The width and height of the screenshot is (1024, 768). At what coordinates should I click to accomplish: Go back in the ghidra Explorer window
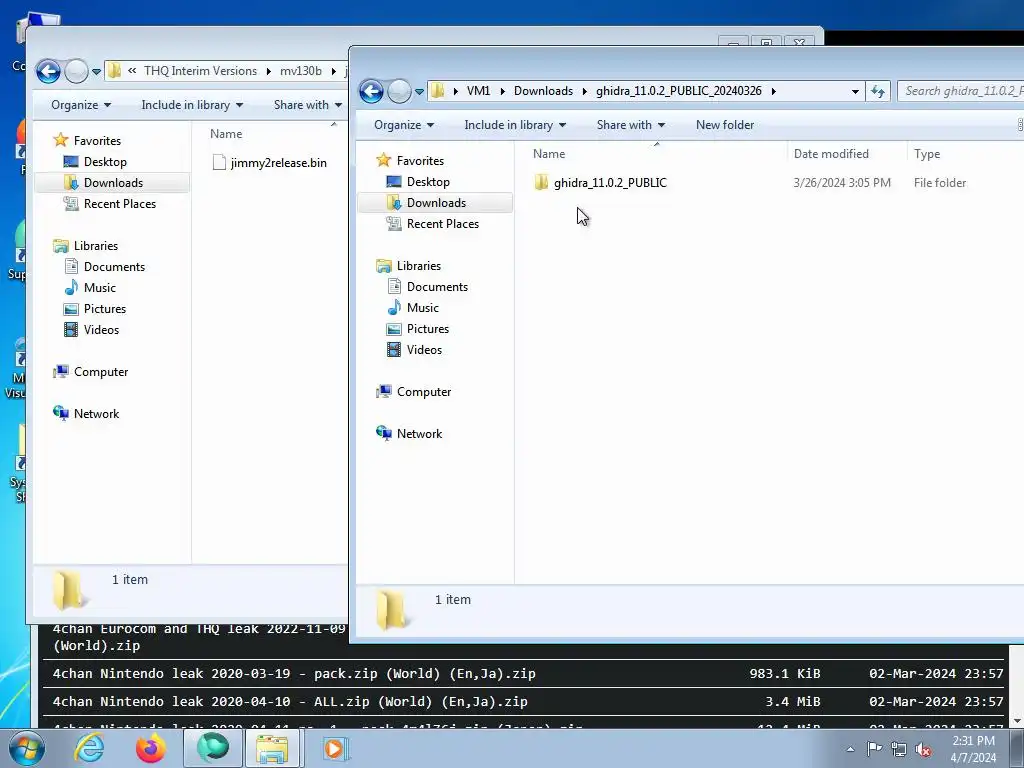371,91
